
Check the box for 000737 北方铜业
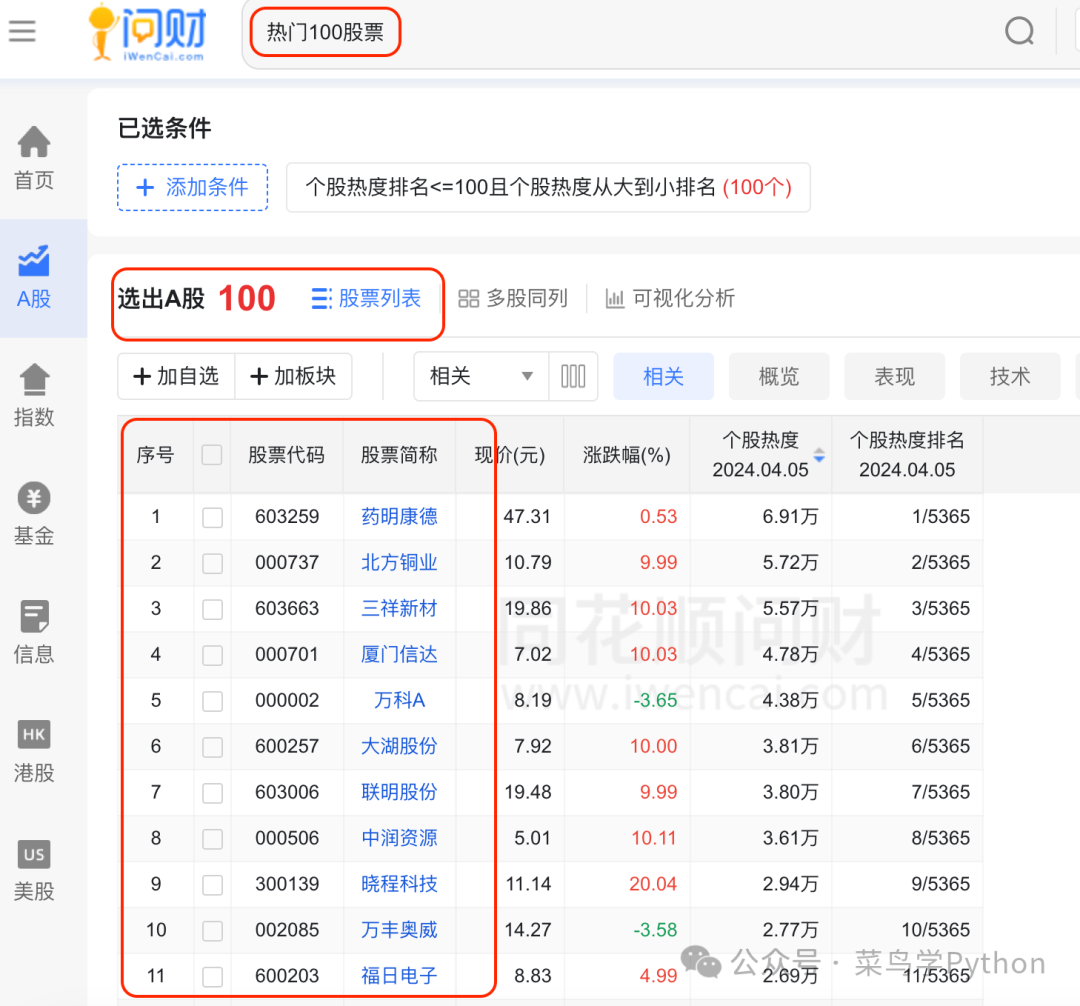coord(212,563)
